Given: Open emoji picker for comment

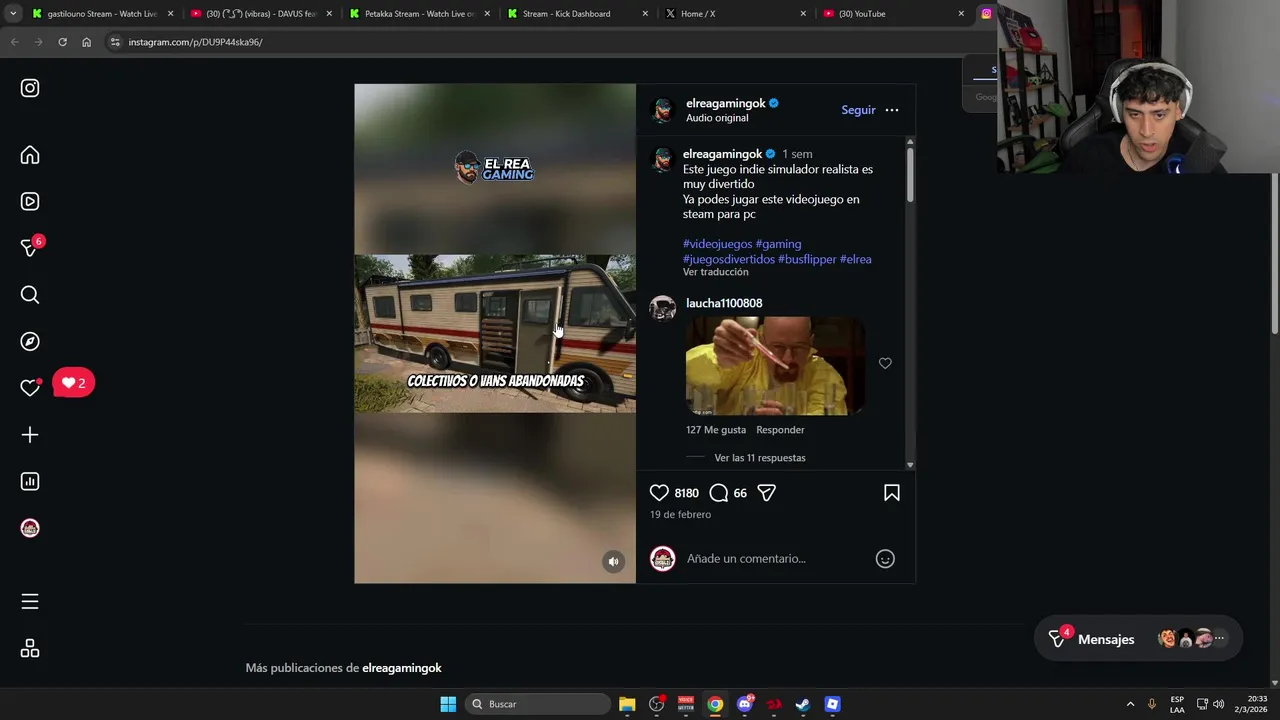Looking at the screenshot, I should point(885,559).
